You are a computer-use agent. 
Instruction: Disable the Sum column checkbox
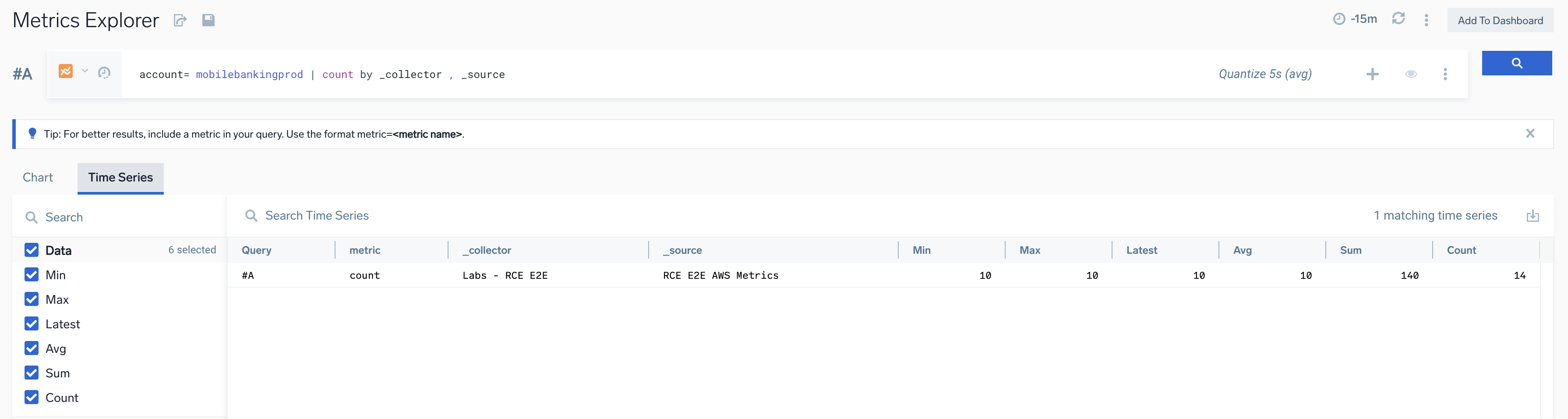pyautogui.click(x=32, y=373)
